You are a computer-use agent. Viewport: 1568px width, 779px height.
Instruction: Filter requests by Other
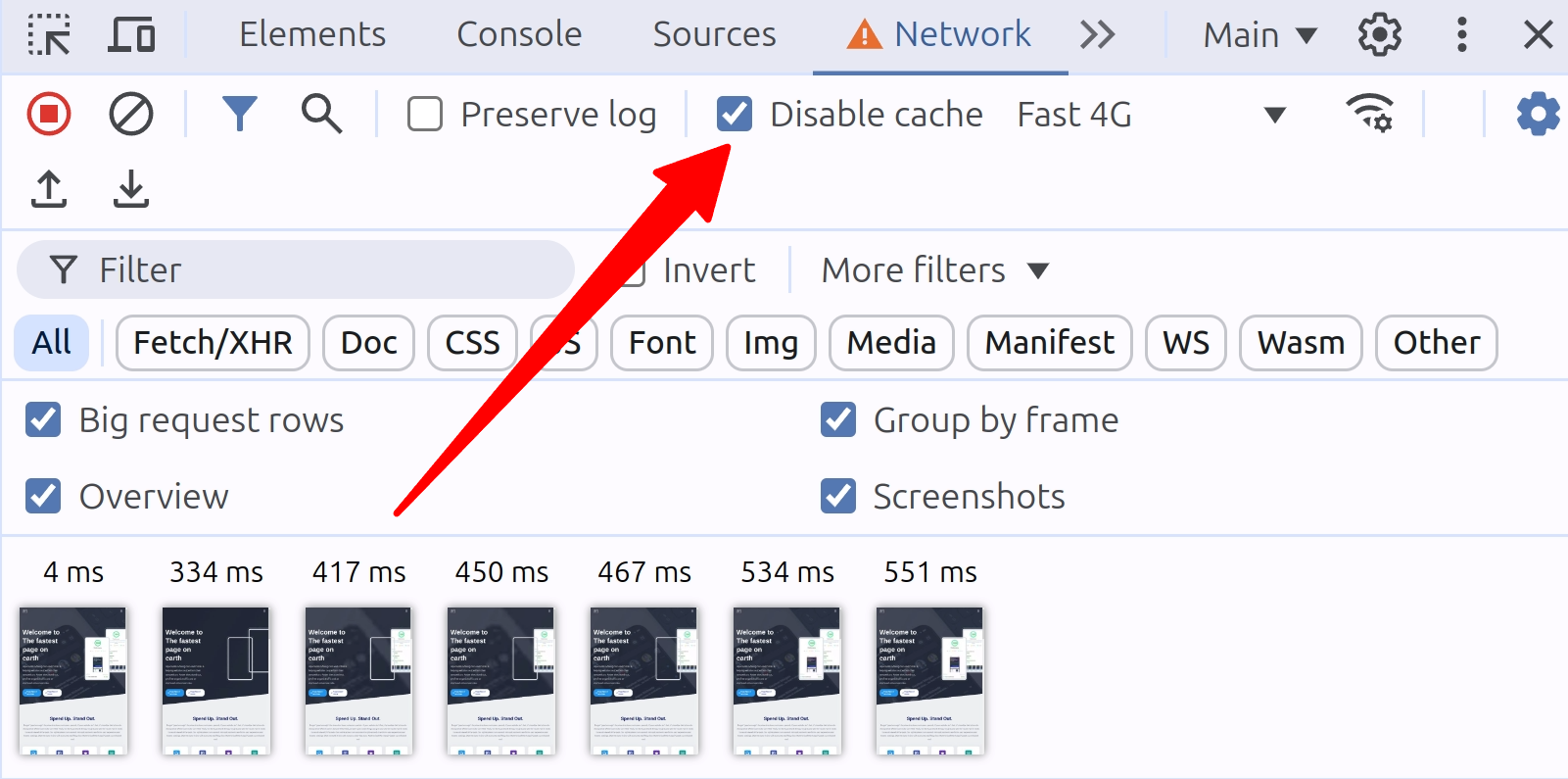(x=1437, y=343)
